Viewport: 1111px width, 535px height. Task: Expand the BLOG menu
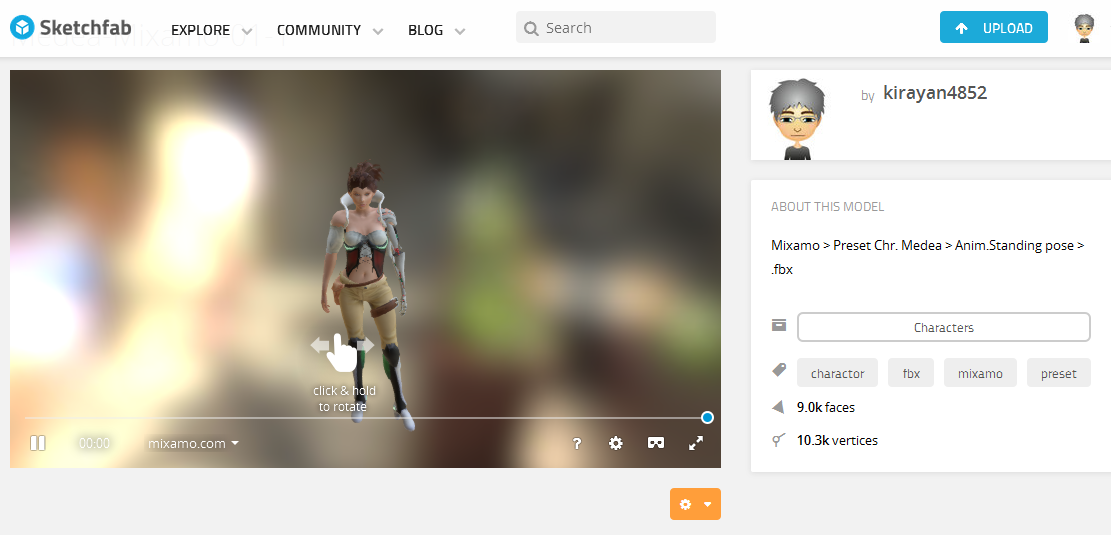436,30
